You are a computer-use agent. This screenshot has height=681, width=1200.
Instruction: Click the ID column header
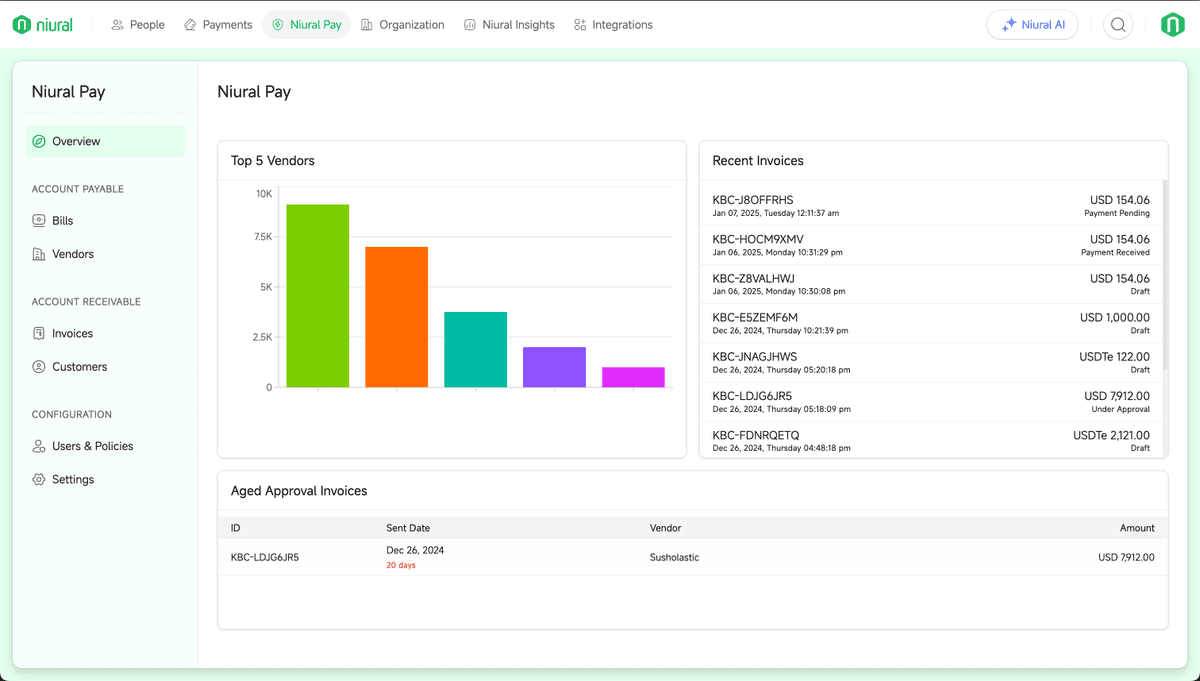click(x=236, y=528)
